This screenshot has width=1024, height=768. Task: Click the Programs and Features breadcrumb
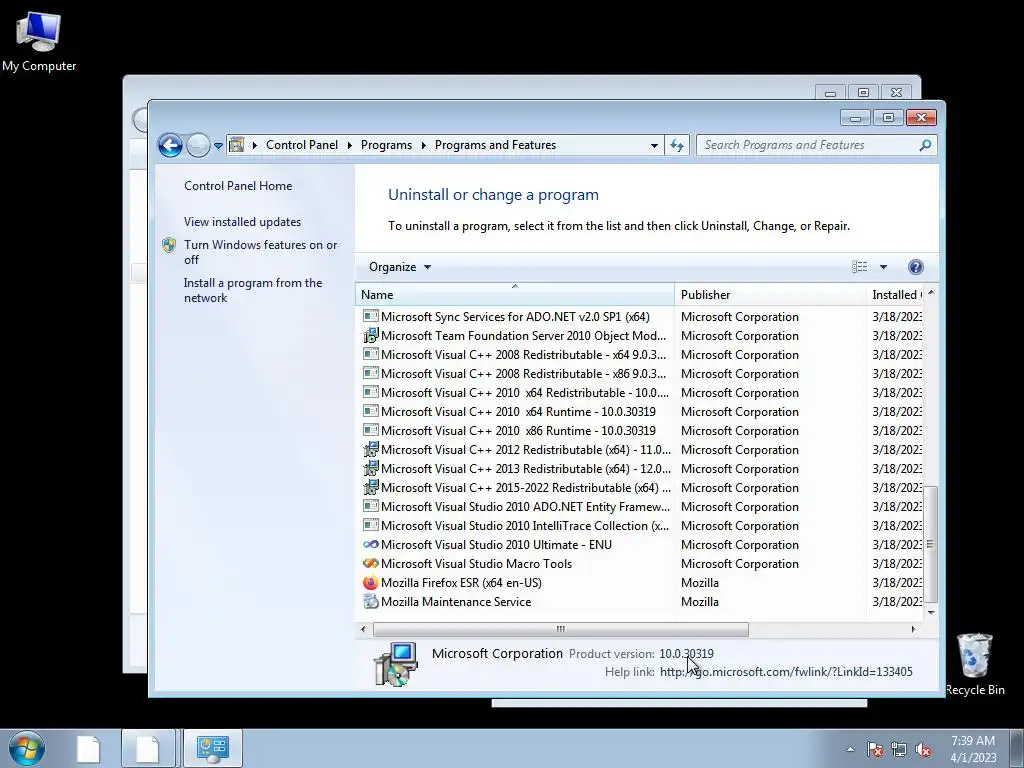click(x=495, y=145)
